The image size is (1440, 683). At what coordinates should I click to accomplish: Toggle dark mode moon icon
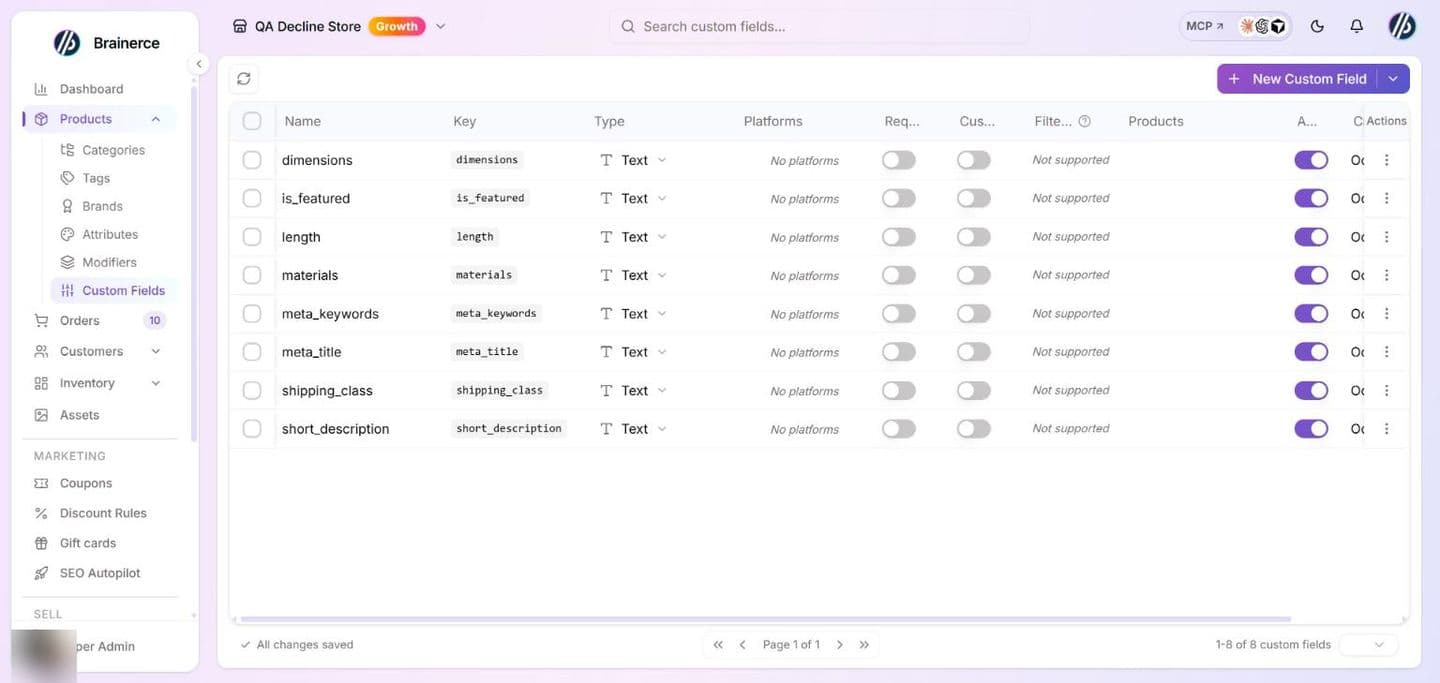pyautogui.click(x=1317, y=27)
